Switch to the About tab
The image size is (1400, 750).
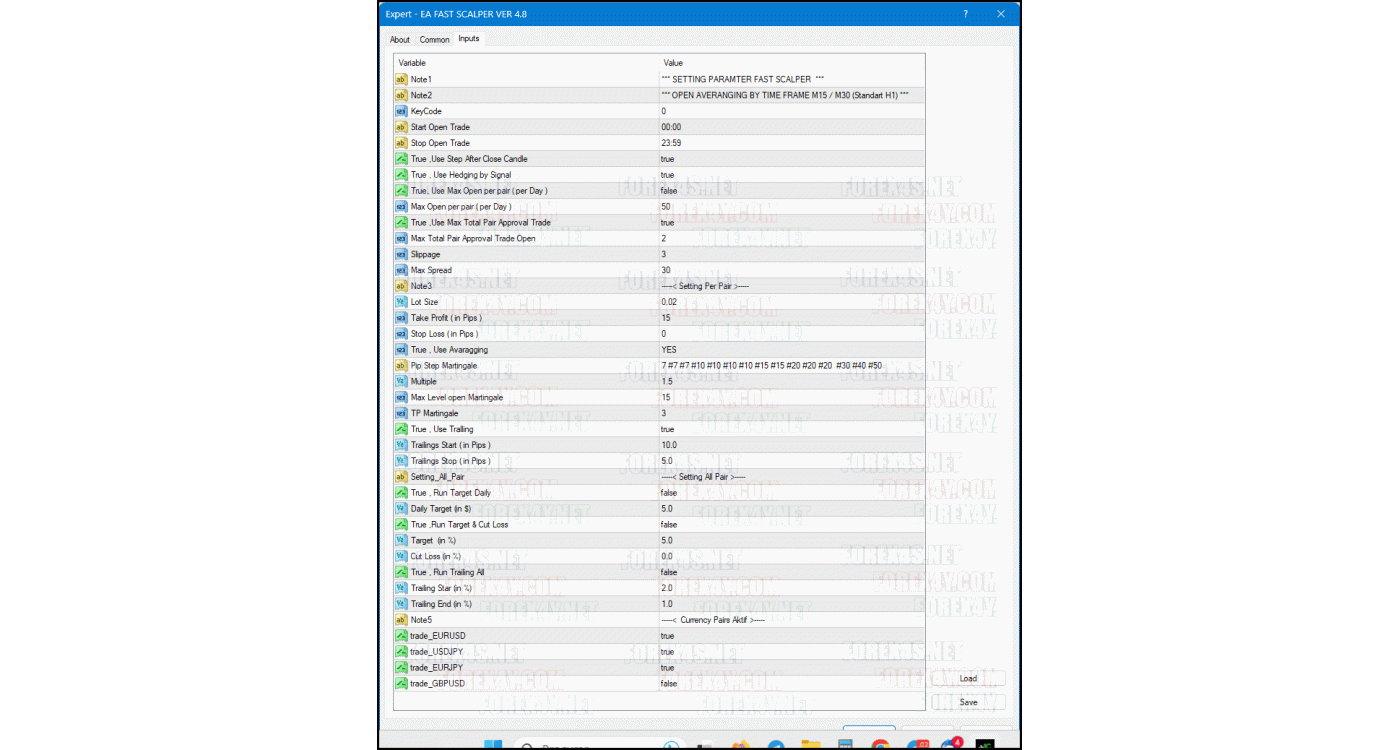[x=400, y=39]
